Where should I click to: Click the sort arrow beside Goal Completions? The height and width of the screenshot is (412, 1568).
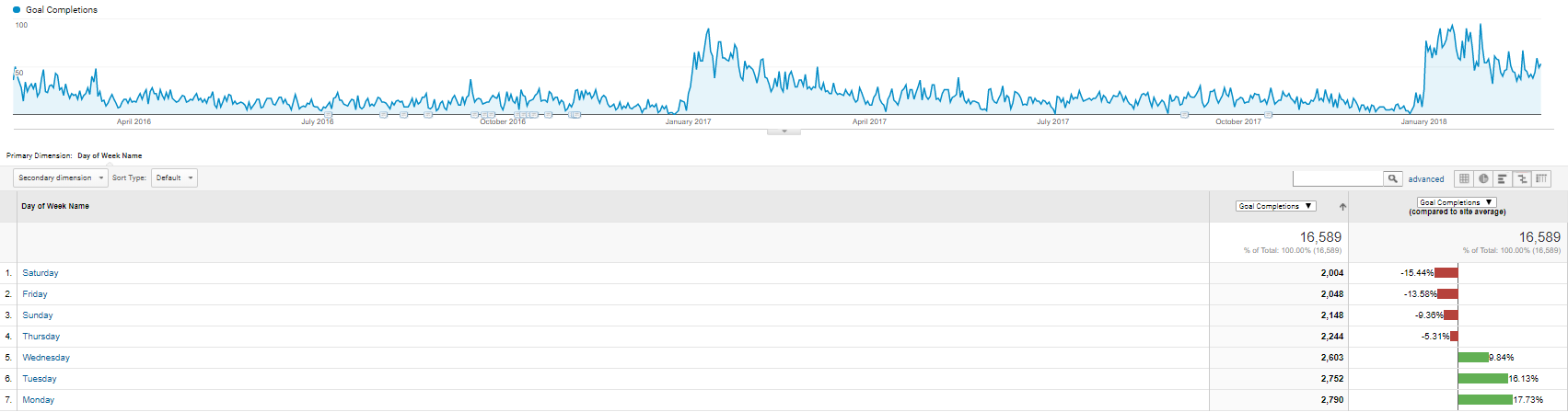point(1342,207)
